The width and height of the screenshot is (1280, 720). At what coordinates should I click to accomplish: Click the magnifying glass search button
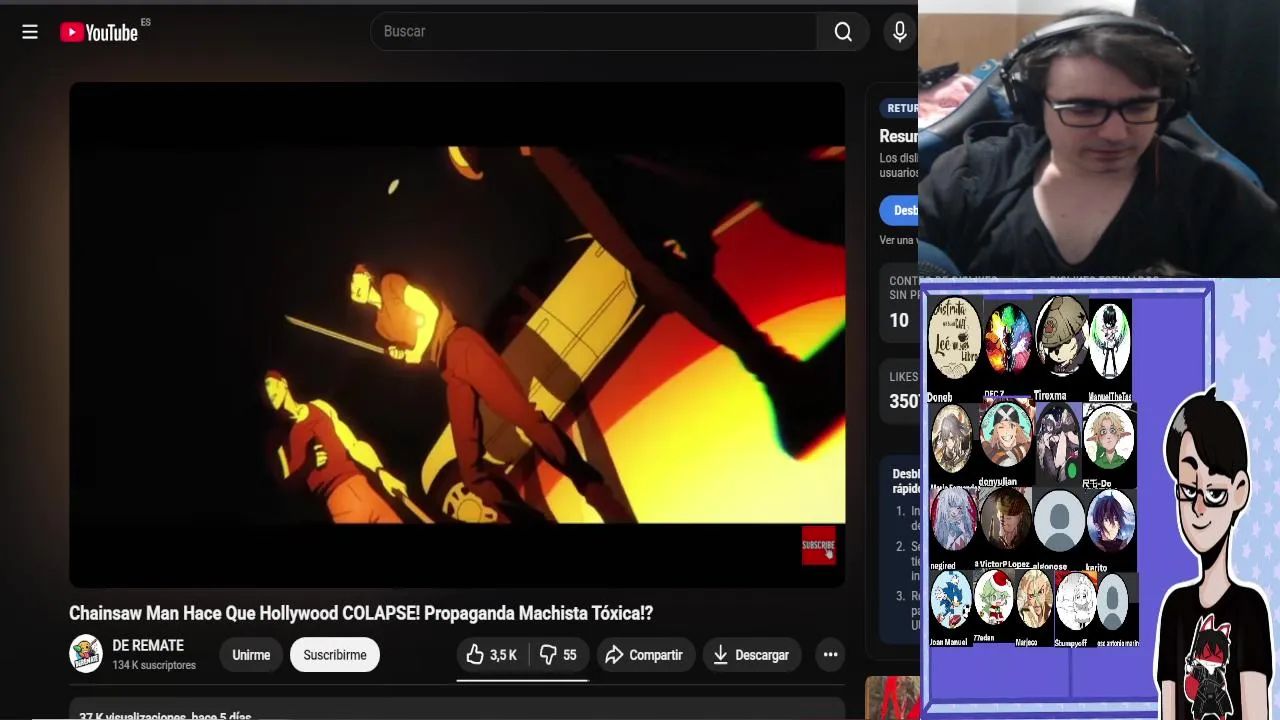pyautogui.click(x=843, y=32)
